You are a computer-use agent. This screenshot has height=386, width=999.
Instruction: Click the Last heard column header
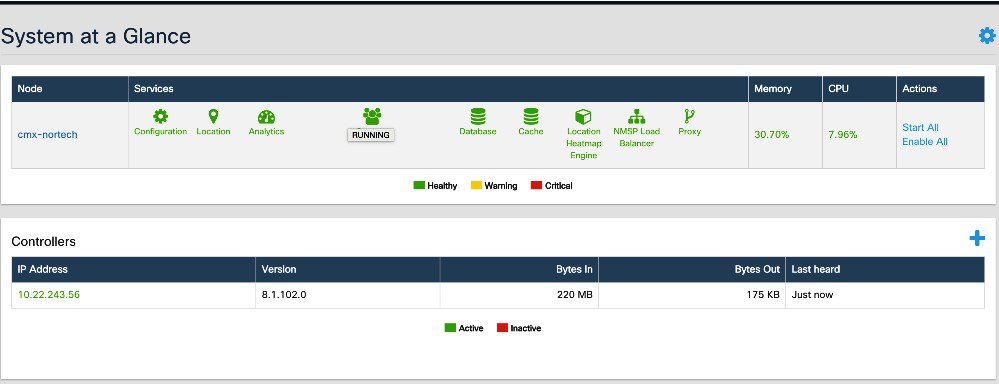click(885, 269)
